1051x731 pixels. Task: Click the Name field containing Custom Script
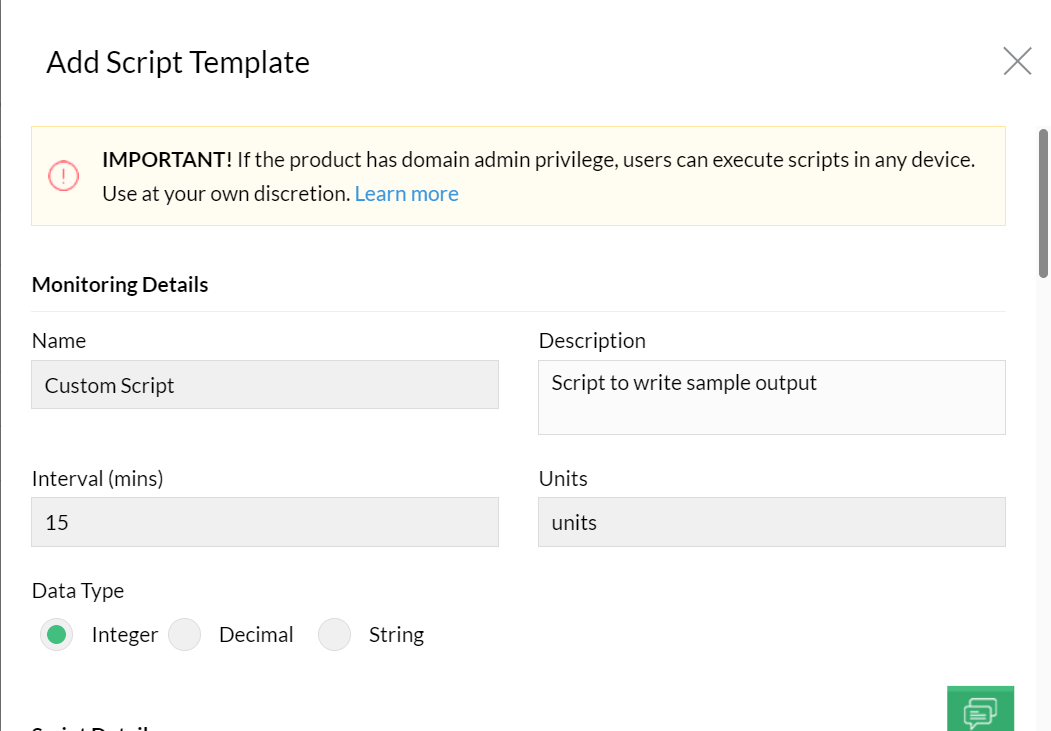click(265, 385)
